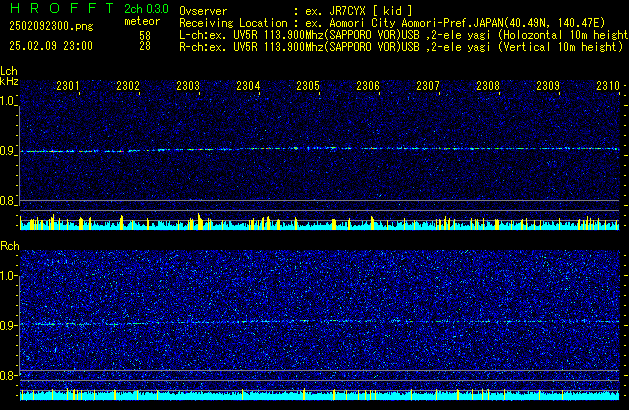Click the R-ch UV5R receiver description line
The width and height of the screenshot is (629, 410).
tap(401, 47)
